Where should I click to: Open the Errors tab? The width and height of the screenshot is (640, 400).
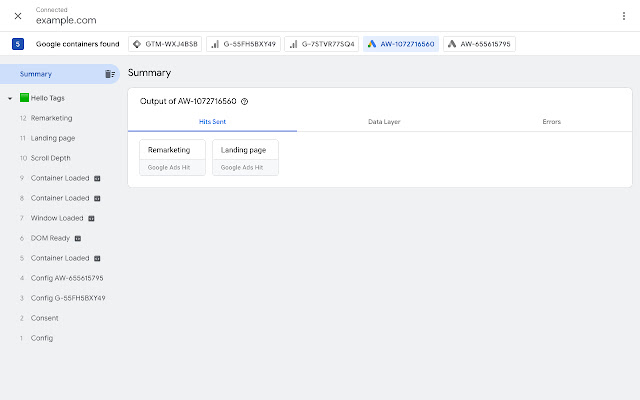(x=551, y=121)
